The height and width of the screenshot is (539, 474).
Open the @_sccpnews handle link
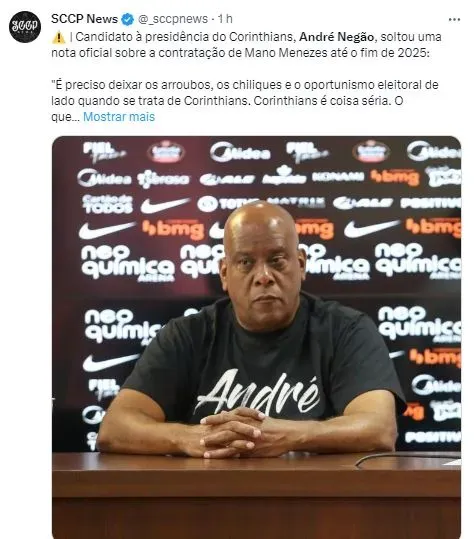coord(173,19)
